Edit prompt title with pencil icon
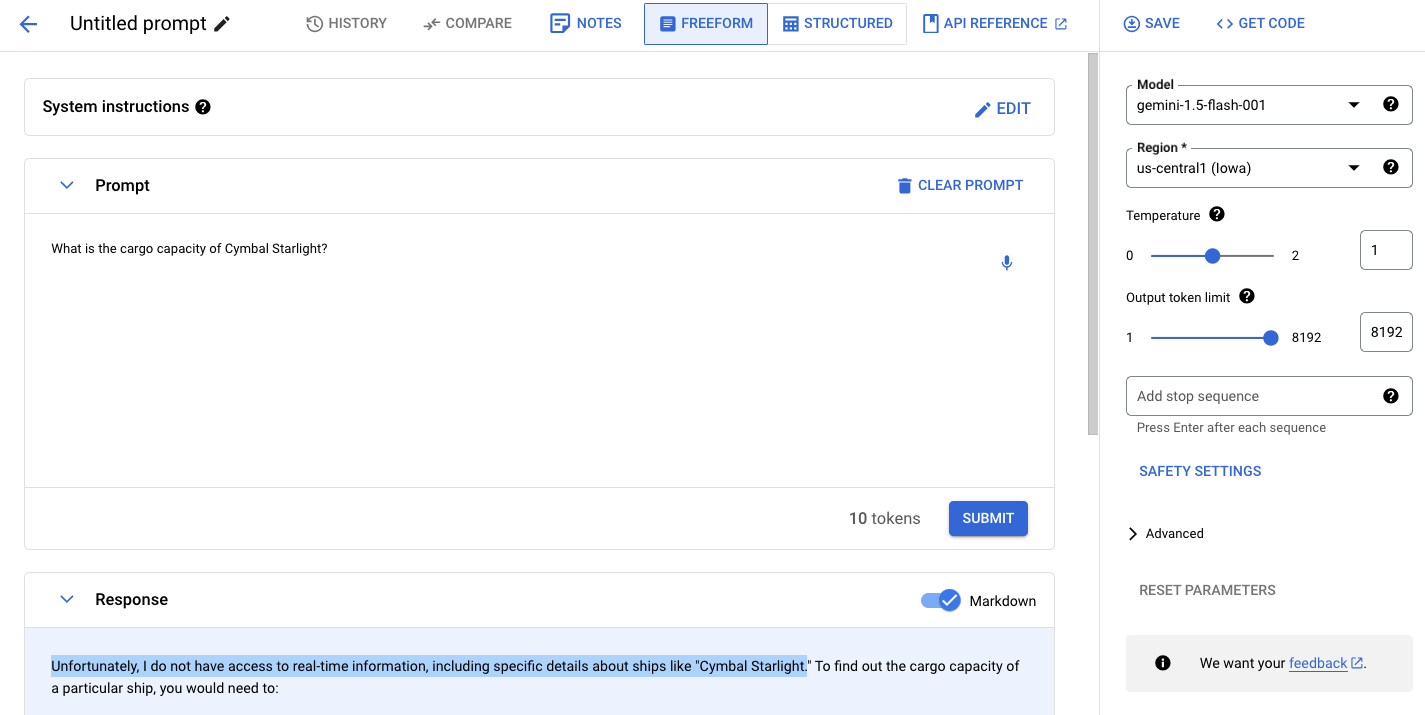 [x=222, y=24]
